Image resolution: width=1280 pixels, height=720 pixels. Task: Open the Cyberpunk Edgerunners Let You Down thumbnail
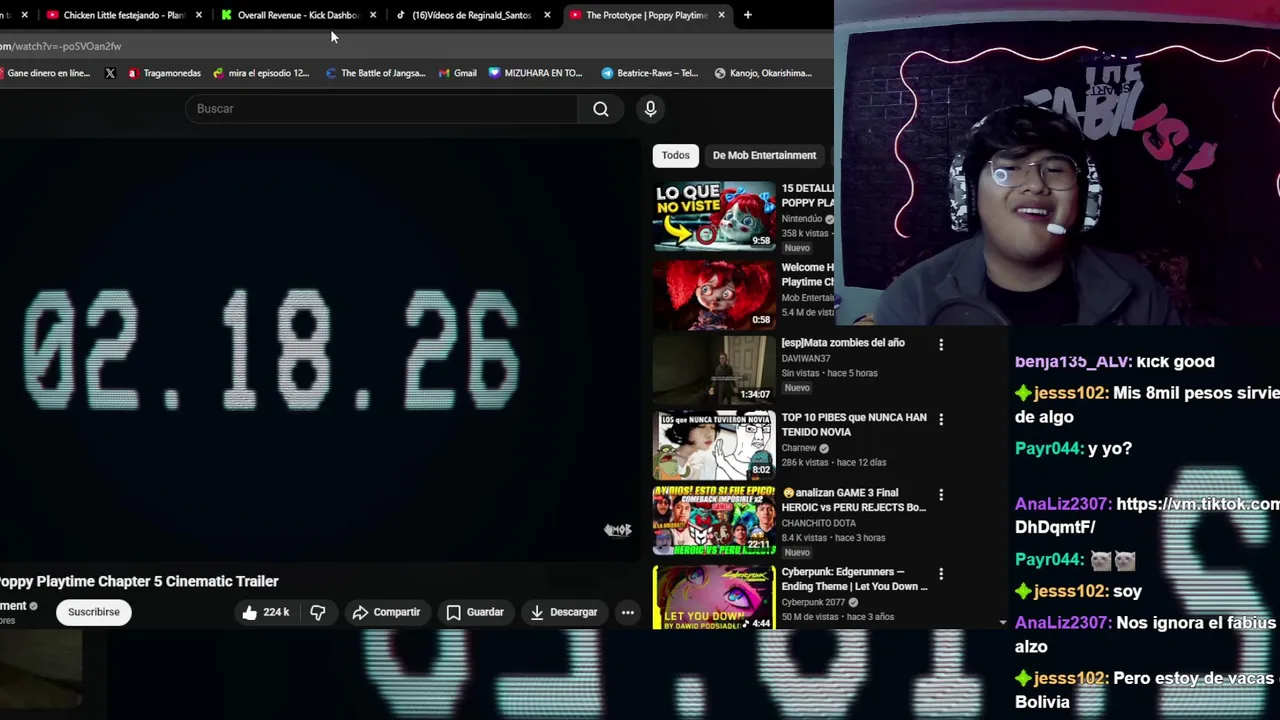pyautogui.click(x=714, y=597)
